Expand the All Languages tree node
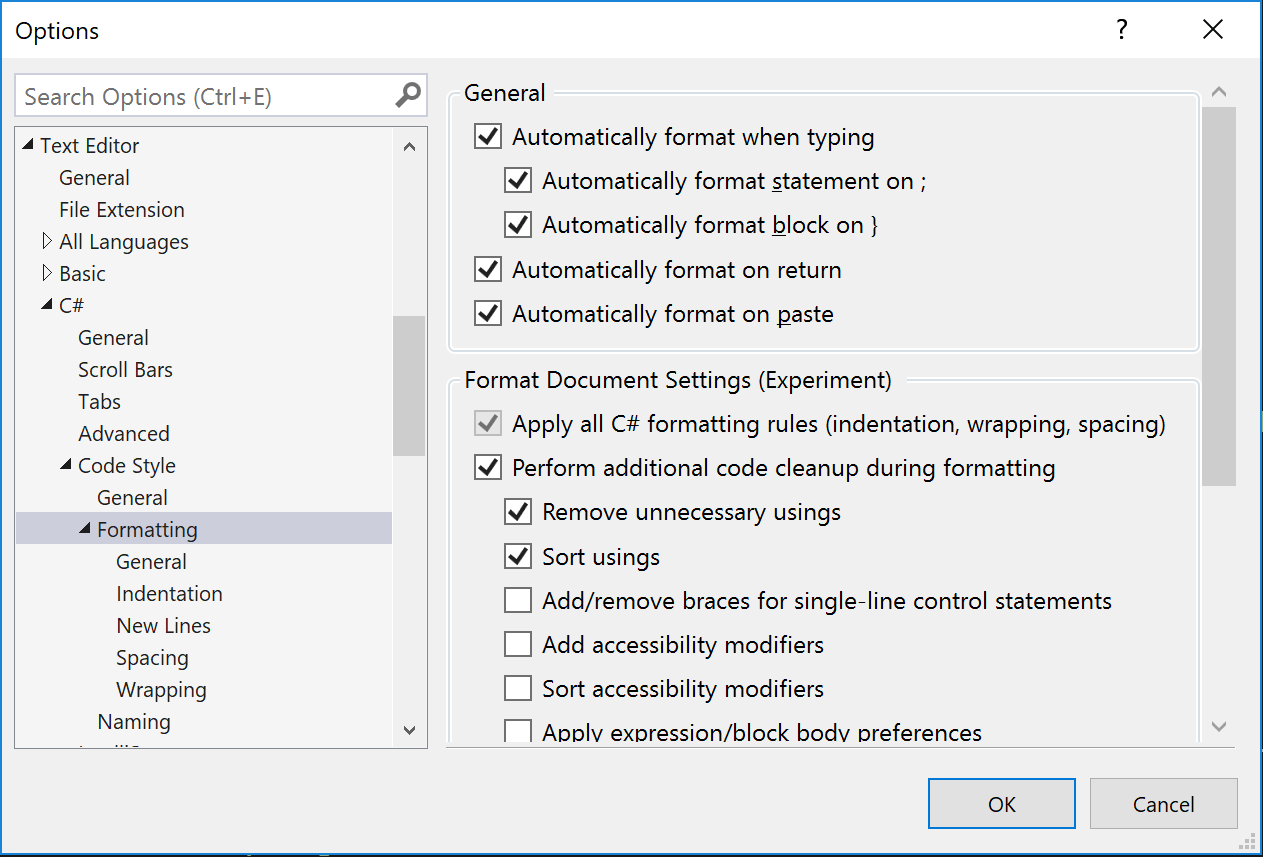The width and height of the screenshot is (1263, 857). (x=47, y=241)
